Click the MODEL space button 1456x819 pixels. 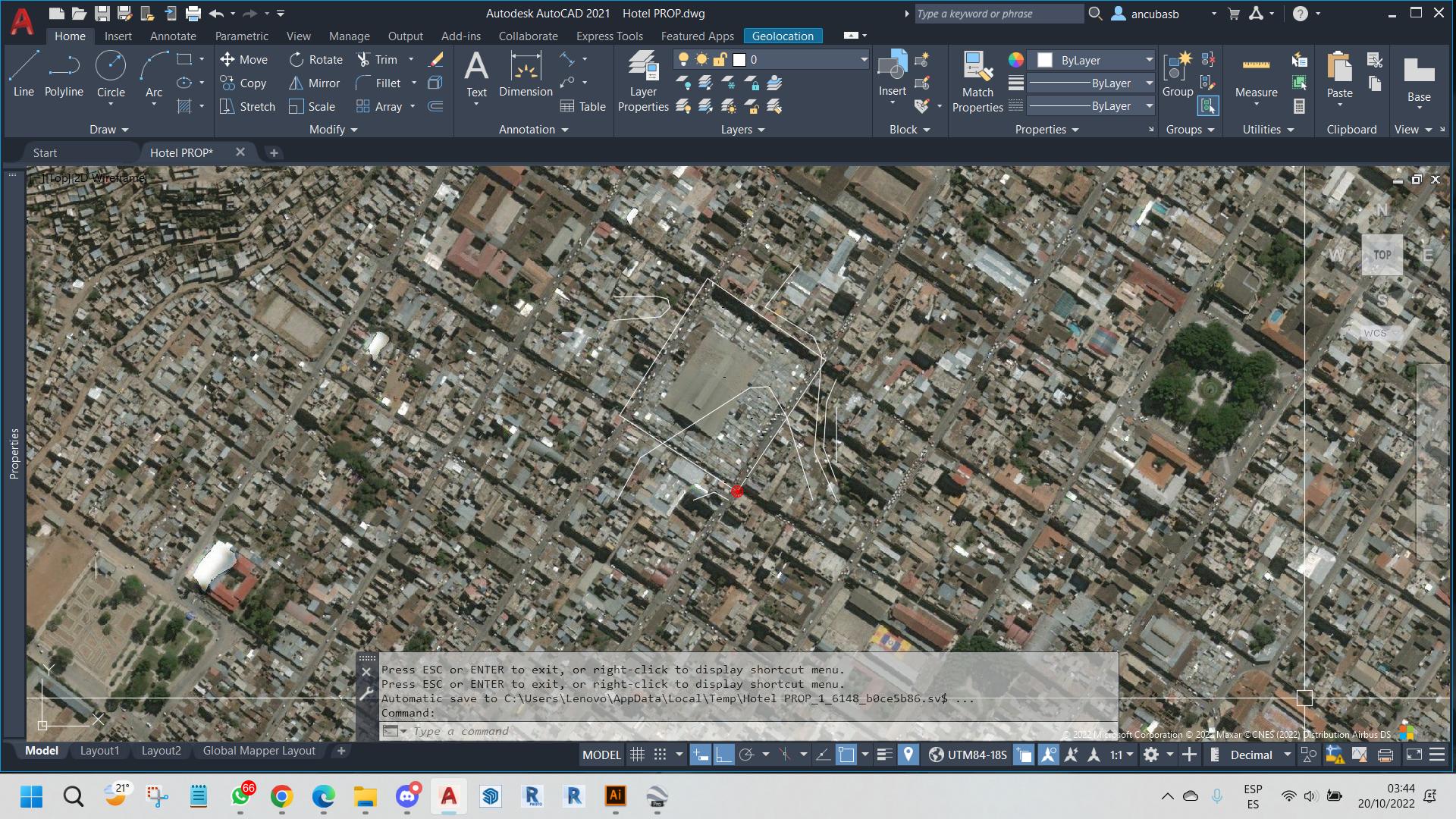click(x=601, y=755)
